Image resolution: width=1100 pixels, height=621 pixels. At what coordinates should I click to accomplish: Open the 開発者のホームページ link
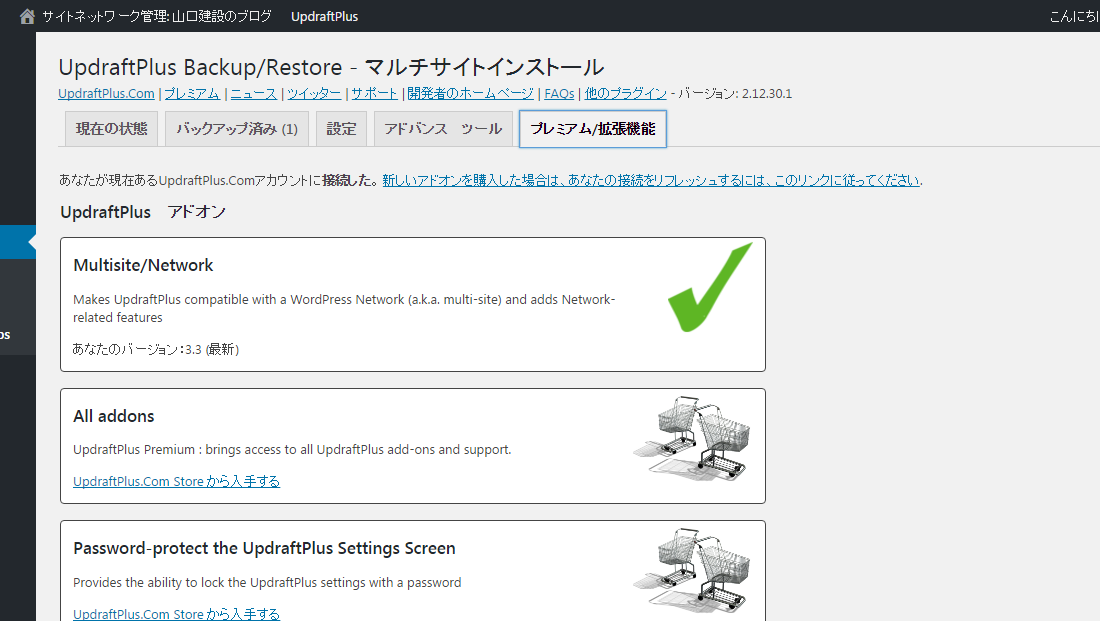click(x=470, y=94)
